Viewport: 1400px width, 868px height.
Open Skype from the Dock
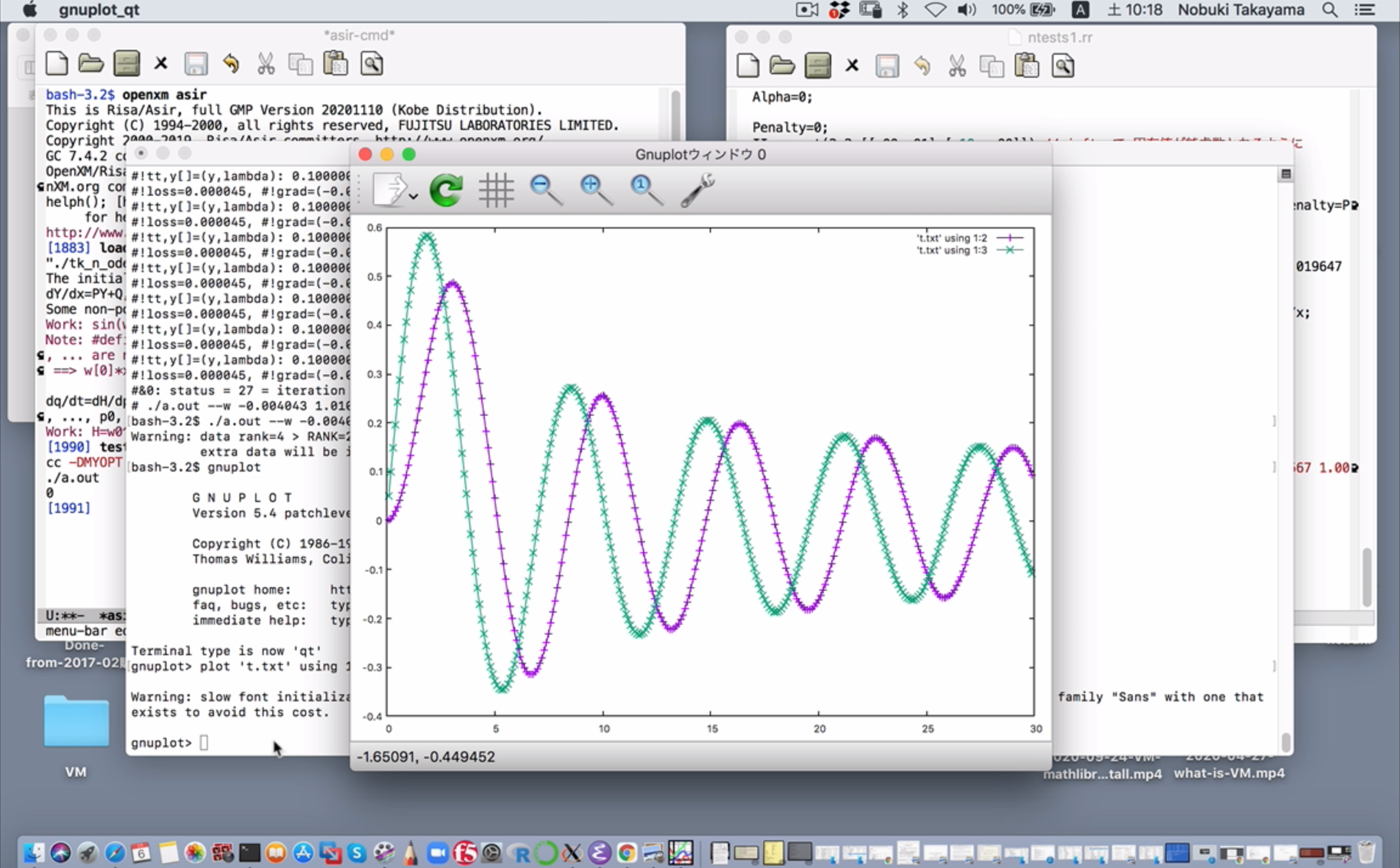(x=357, y=852)
